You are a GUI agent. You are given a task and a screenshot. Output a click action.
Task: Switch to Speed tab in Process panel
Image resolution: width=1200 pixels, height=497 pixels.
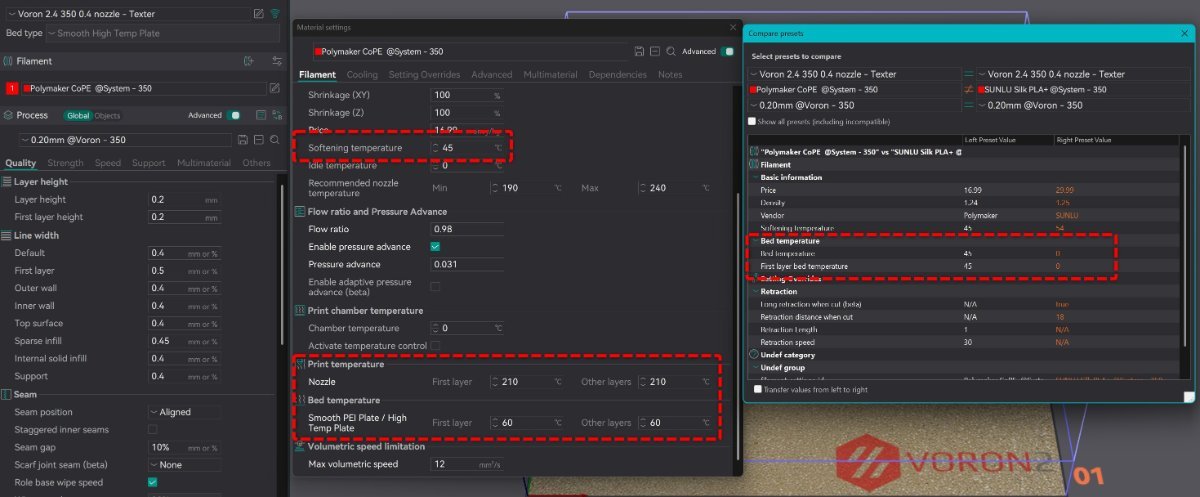[x=108, y=163]
